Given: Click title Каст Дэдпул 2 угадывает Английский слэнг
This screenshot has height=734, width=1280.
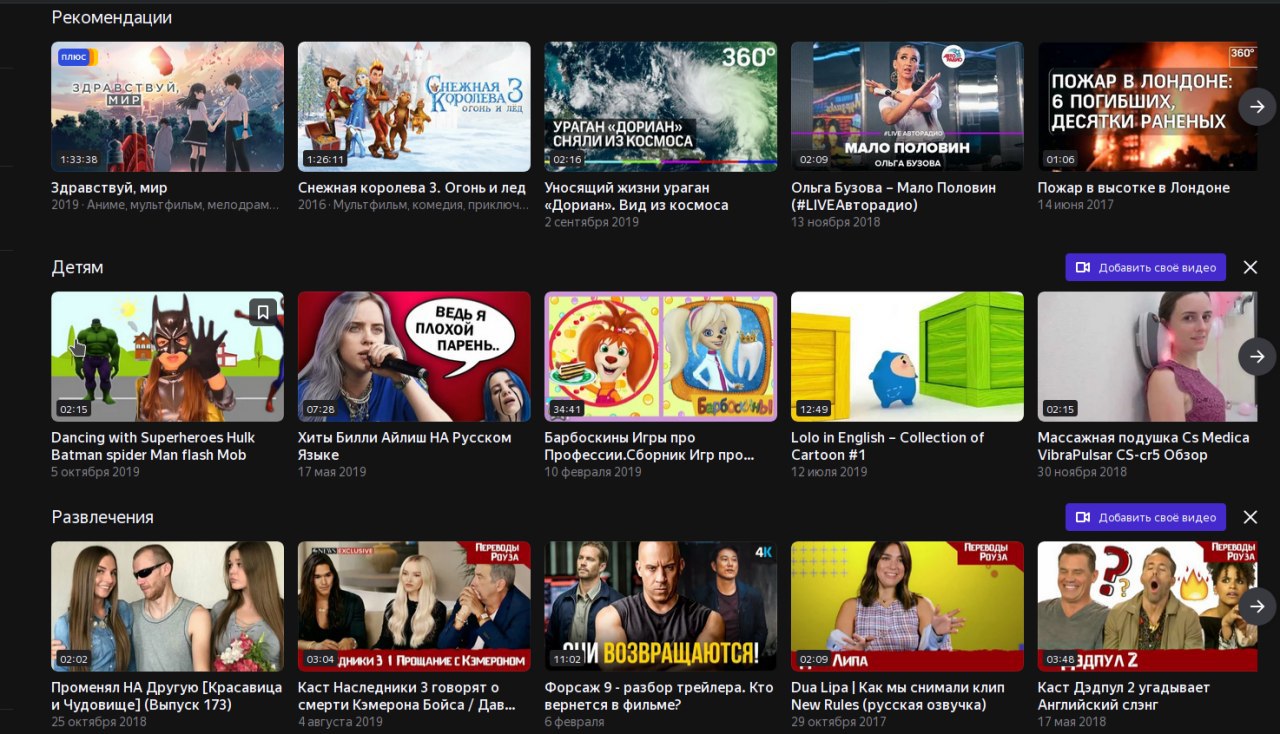Looking at the screenshot, I should pos(1123,696).
